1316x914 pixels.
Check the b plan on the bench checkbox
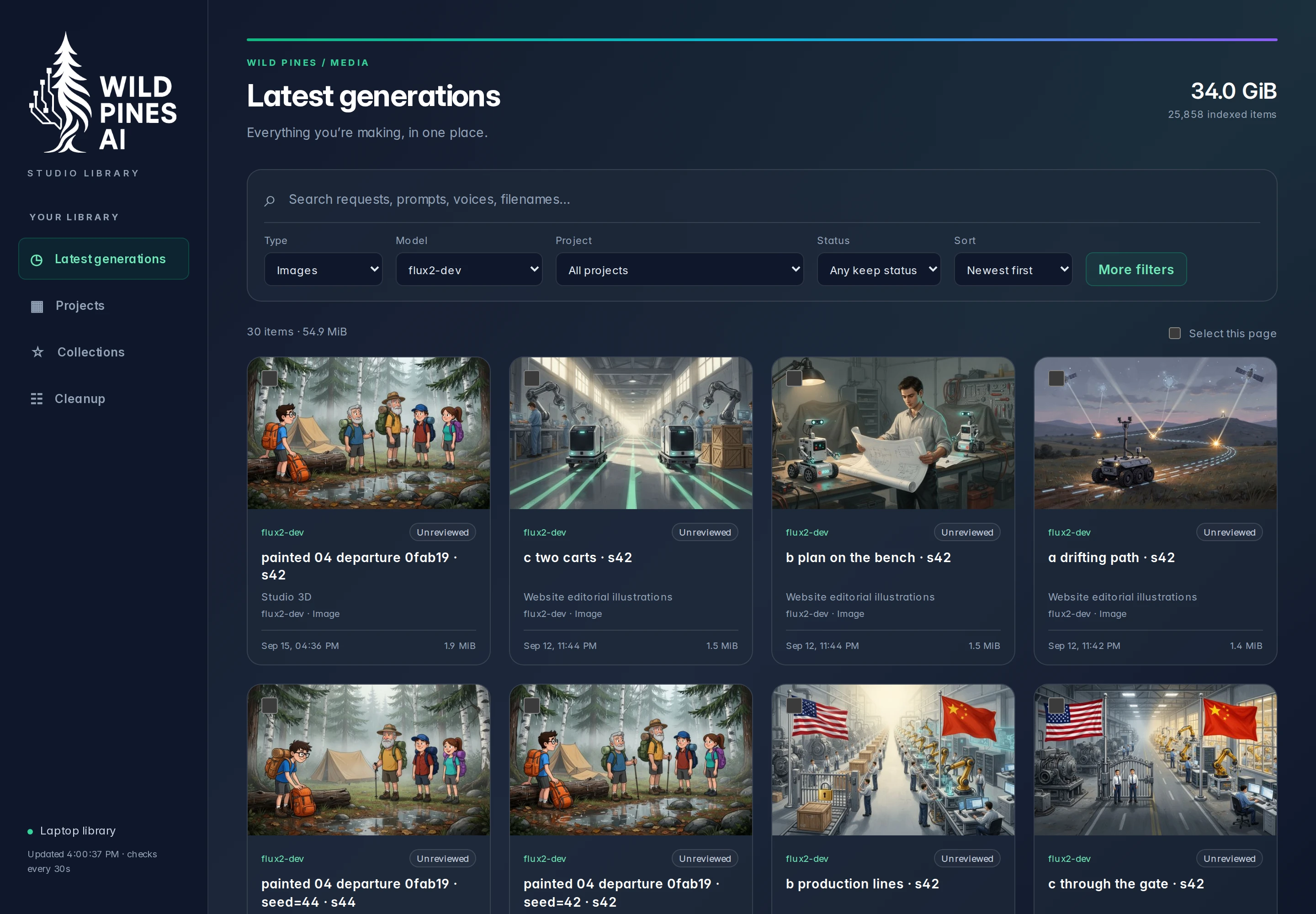tap(794, 378)
